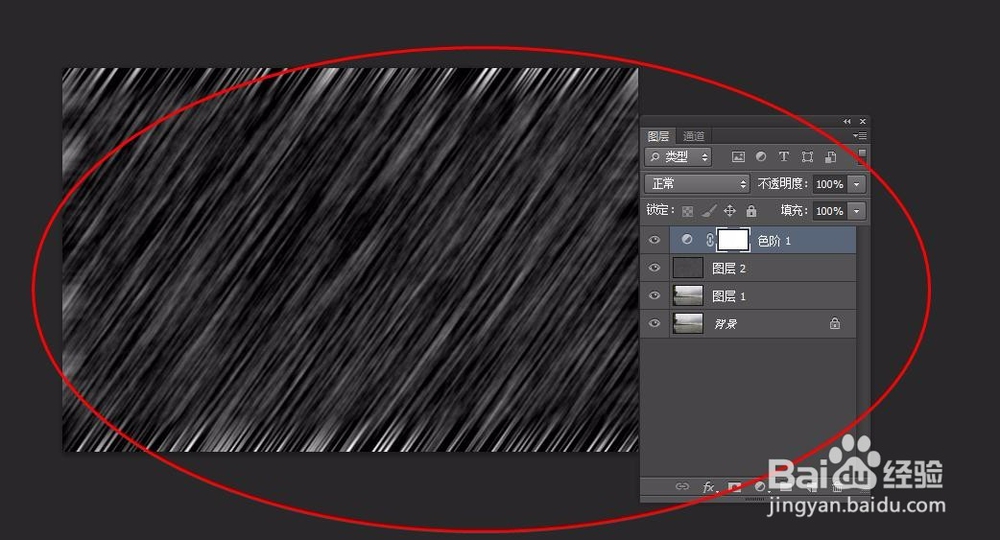Create new fill or adjustment layer

(760, 487)
